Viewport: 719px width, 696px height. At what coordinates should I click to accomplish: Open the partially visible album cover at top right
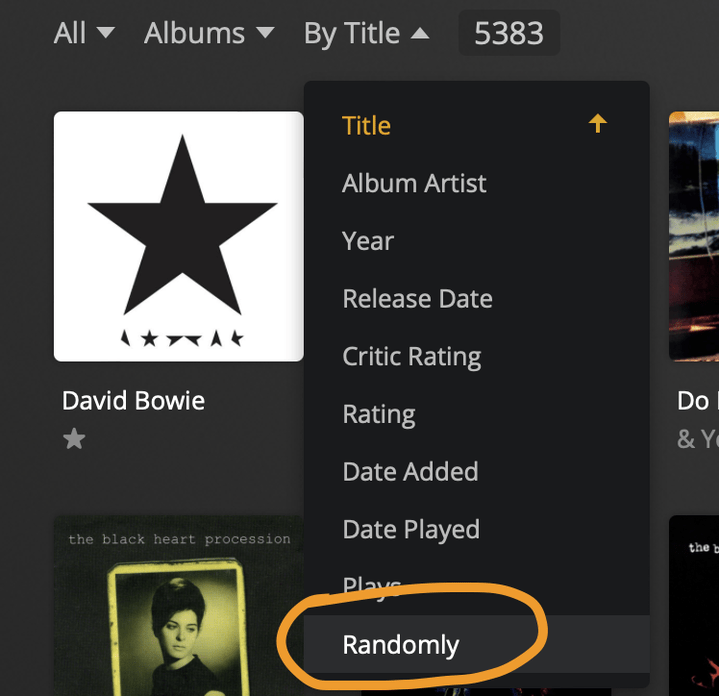click(x=694, y=236)
